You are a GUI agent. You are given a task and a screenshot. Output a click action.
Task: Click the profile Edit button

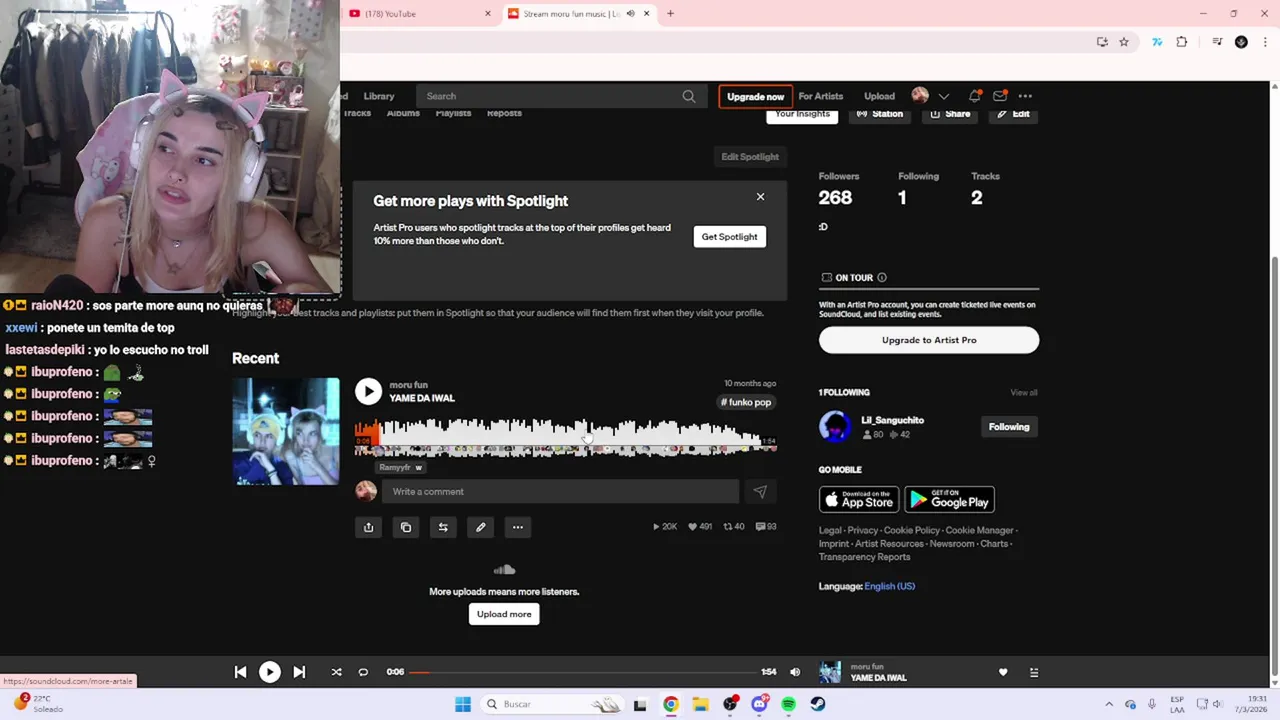(1013, 114)
